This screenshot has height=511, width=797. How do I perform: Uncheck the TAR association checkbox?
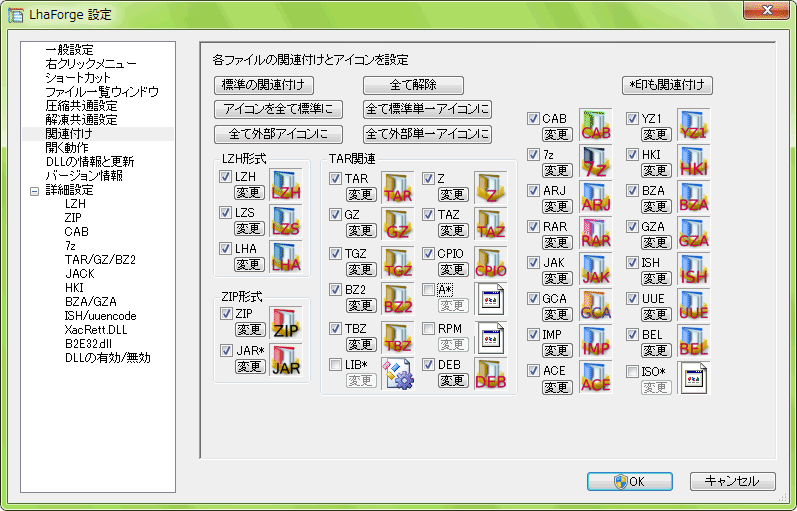[335, 178]
